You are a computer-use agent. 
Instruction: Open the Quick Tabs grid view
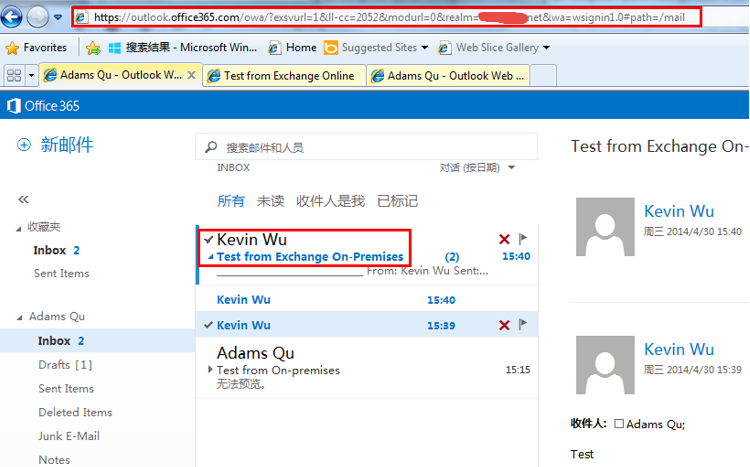click(x=14, y=76)
